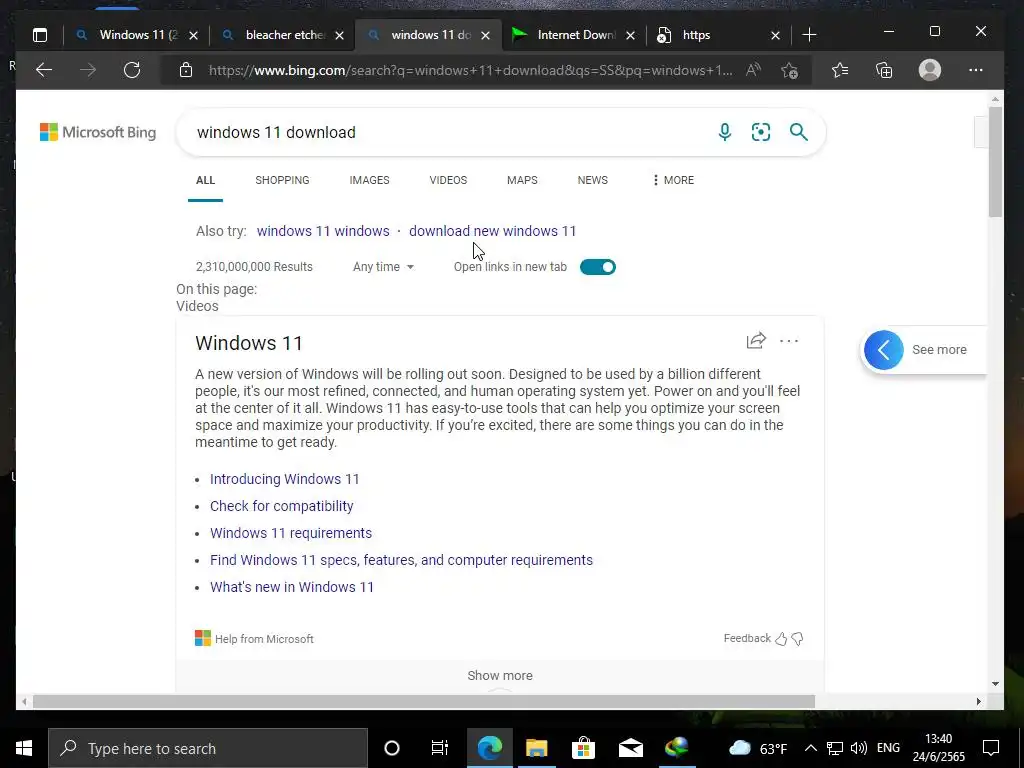Search by voice microphone icon
Image resolution: width=1024 pixels, height=768 pixels.
coord(725,132)
